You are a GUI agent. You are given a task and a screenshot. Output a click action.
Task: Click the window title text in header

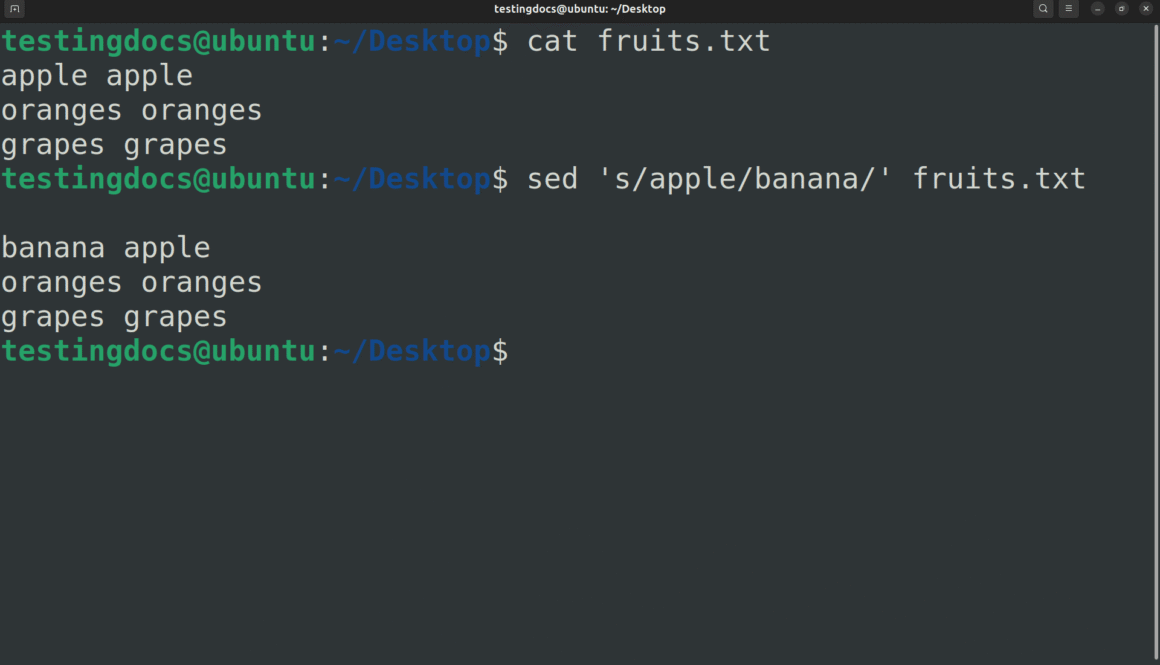click(579, 9)
